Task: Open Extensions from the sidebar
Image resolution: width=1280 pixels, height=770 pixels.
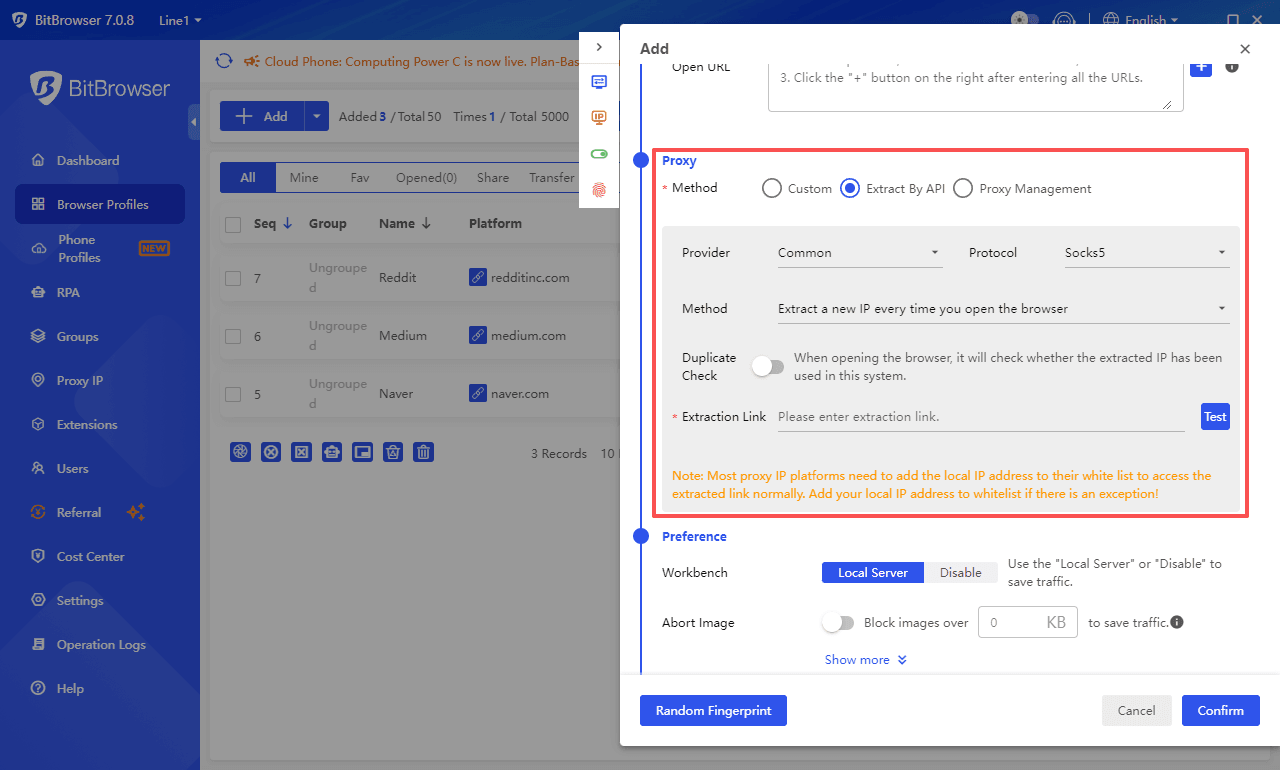Action: pyautogui.click(x=86, y=424)
